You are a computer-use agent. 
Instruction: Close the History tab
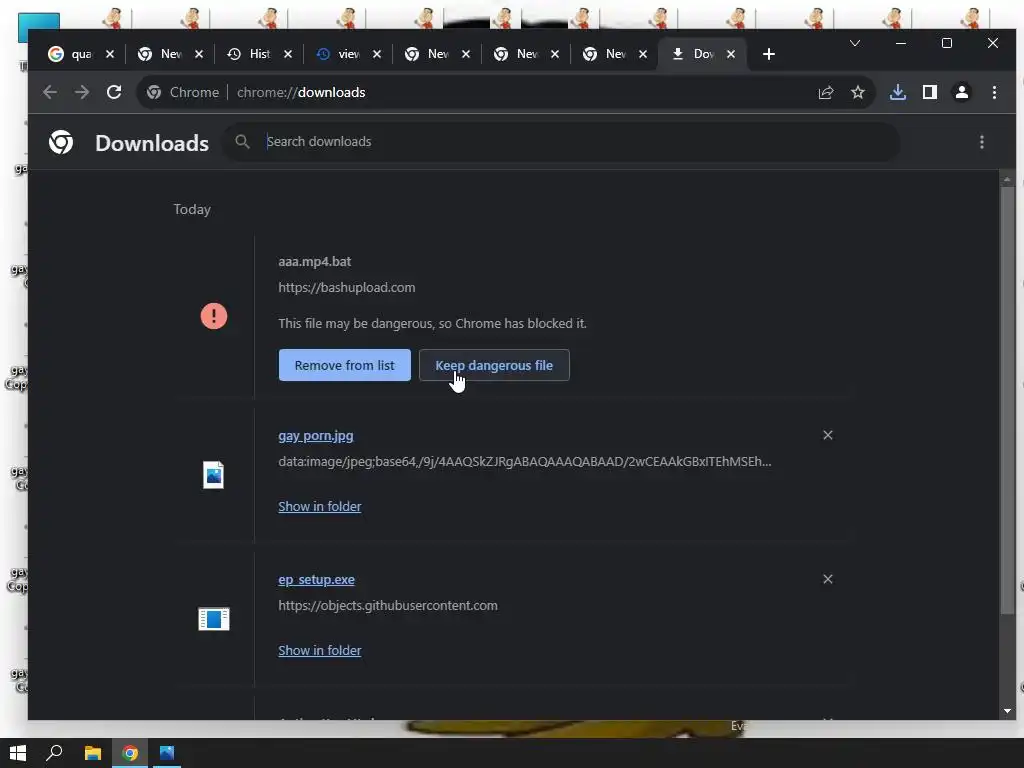pos(287,54)
